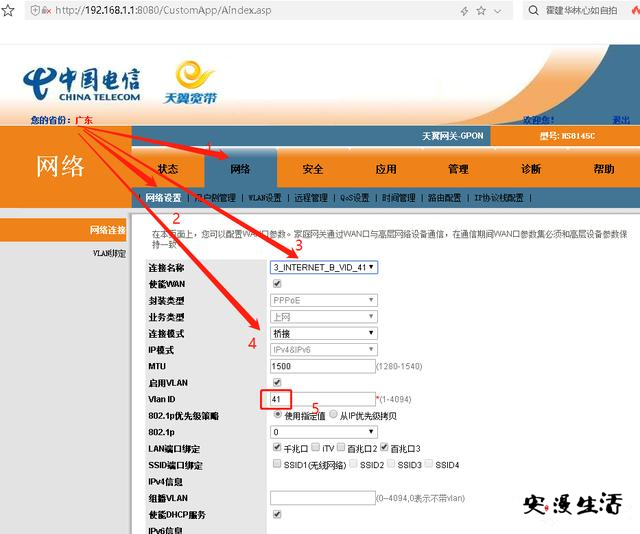Toggle the 百兆口3 checkbox
640x534 pixels.
[384, 447]
